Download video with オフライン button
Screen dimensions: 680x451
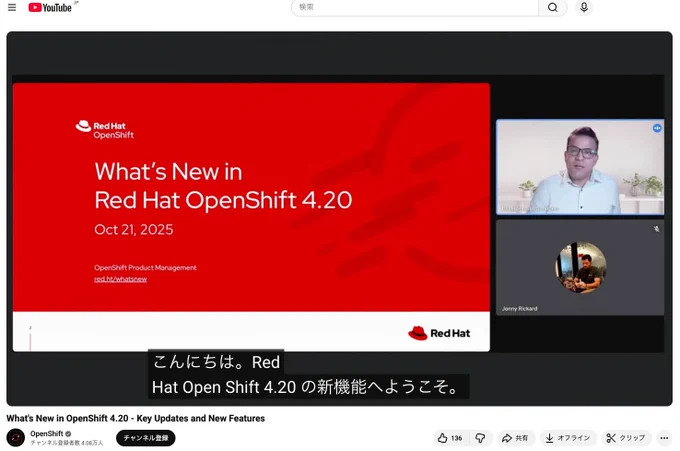tap(568, 438)
